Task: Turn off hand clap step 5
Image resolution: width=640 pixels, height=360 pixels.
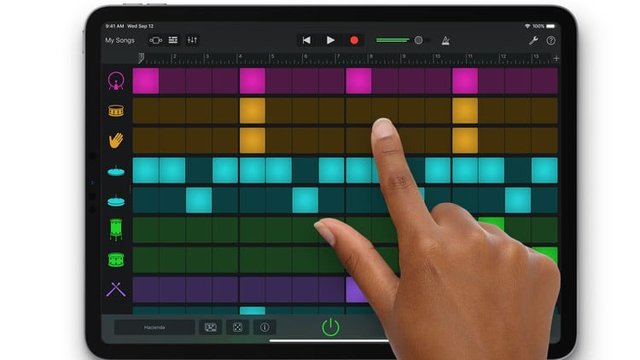Action: 252,140
